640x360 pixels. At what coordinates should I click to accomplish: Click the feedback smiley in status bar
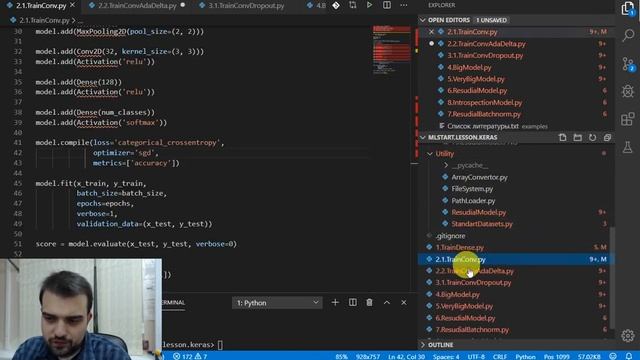613,356
